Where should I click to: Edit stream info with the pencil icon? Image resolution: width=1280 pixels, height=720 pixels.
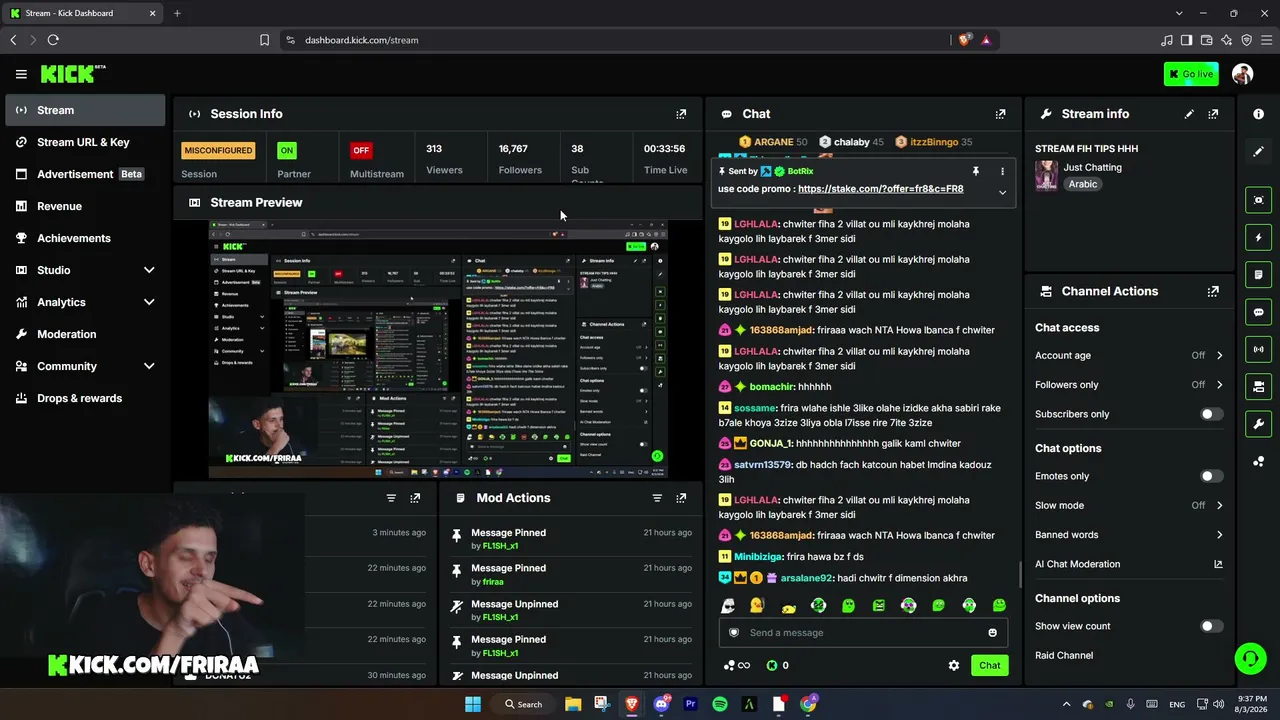click(x=1189, y=114)
